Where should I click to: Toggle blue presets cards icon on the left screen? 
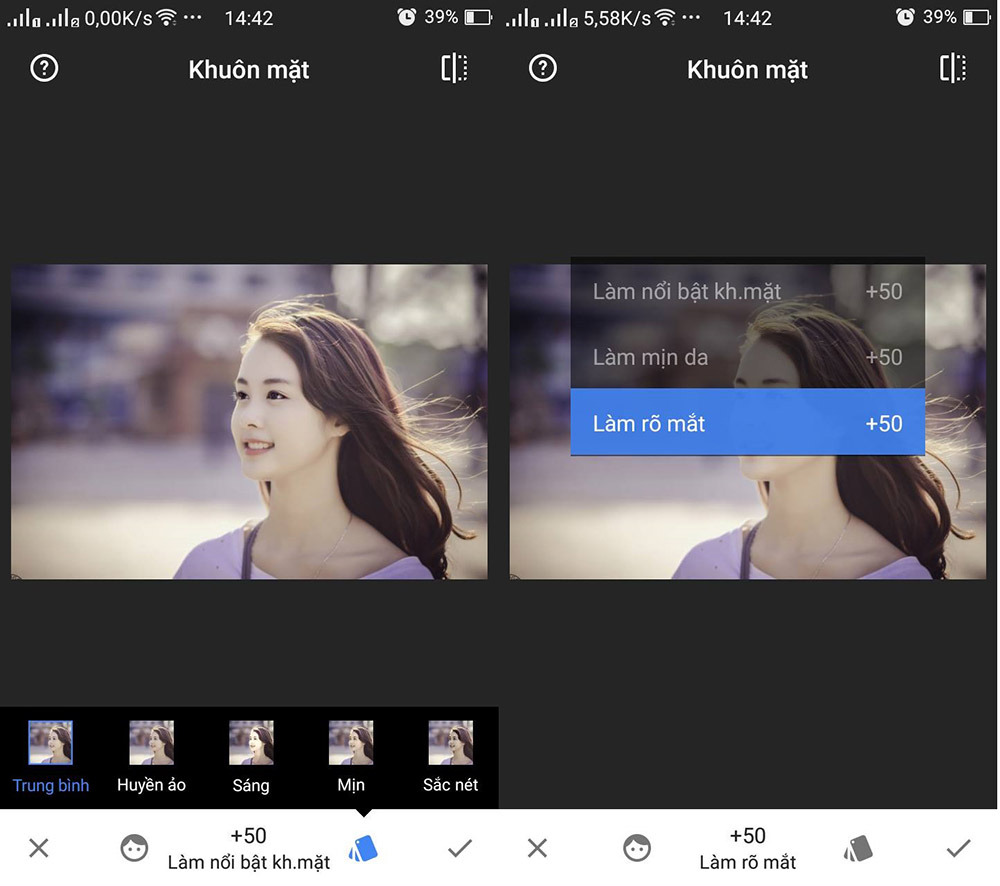pyautogui.click(x=363, y=848)
